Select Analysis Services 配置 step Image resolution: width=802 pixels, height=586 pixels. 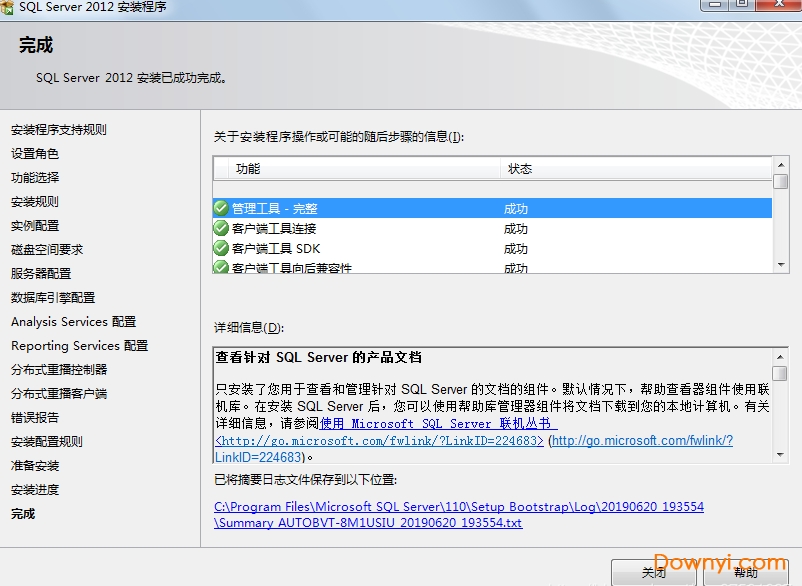[73, 322]
